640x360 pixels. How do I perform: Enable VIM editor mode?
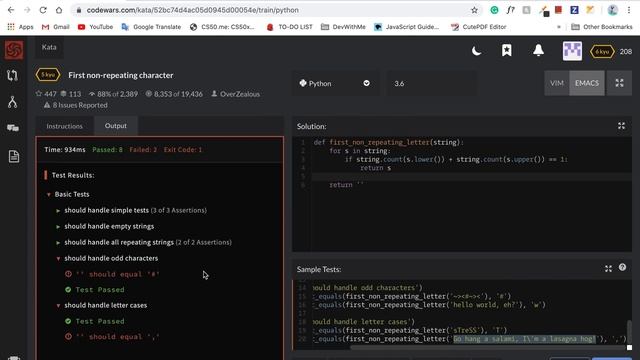tap(557, 83)
